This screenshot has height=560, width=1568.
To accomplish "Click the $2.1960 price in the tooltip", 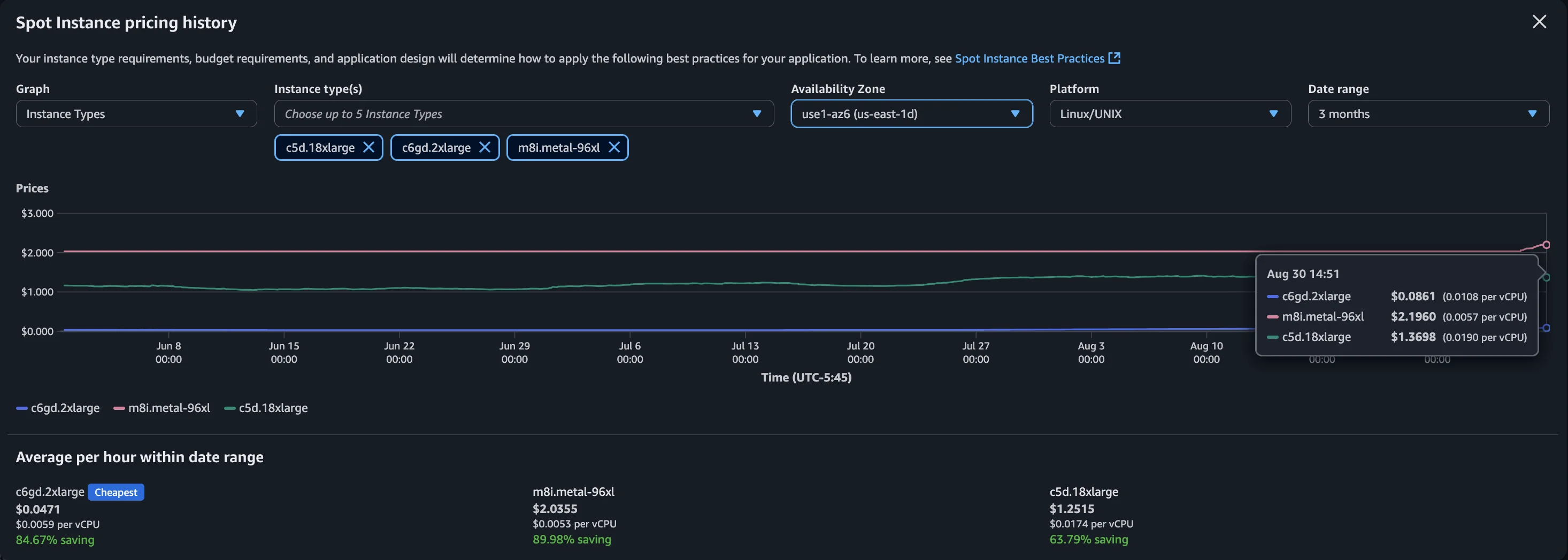I will coord(1413,316).
